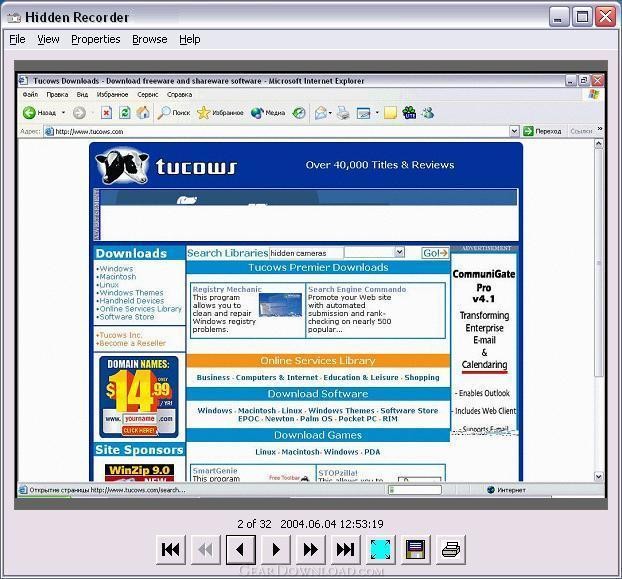Viewport: 622px width, 579px height.
Task: Click the Pocket PC link under Download Software
Action: pos(357,418)
